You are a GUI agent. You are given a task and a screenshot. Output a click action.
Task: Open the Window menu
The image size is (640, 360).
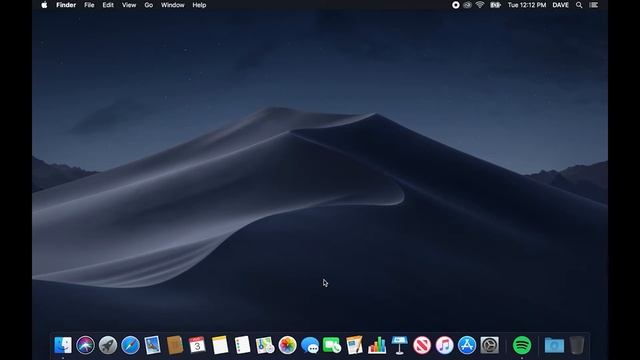pos(172,5)
